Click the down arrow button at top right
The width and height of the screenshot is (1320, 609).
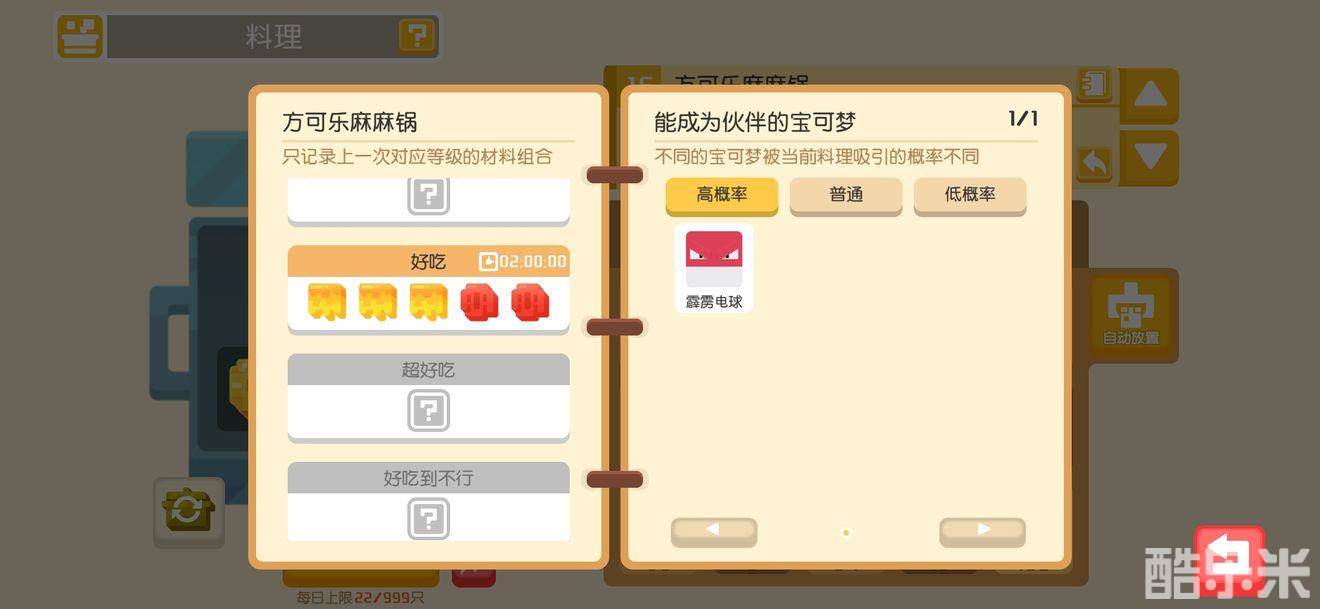click(x=1150, y=157)
